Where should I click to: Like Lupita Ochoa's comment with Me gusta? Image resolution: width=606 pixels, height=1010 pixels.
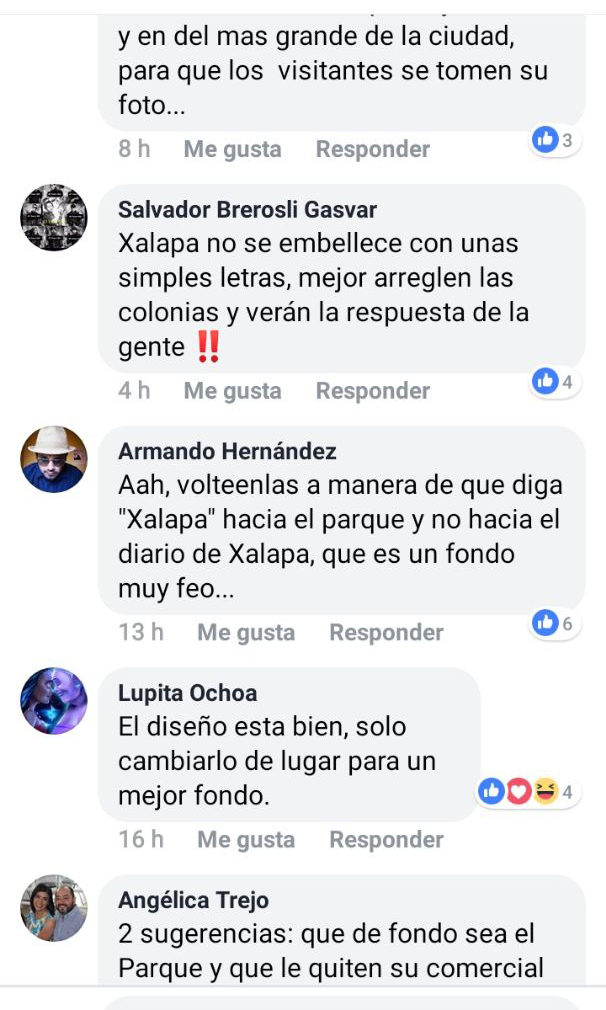click(246, 840)
